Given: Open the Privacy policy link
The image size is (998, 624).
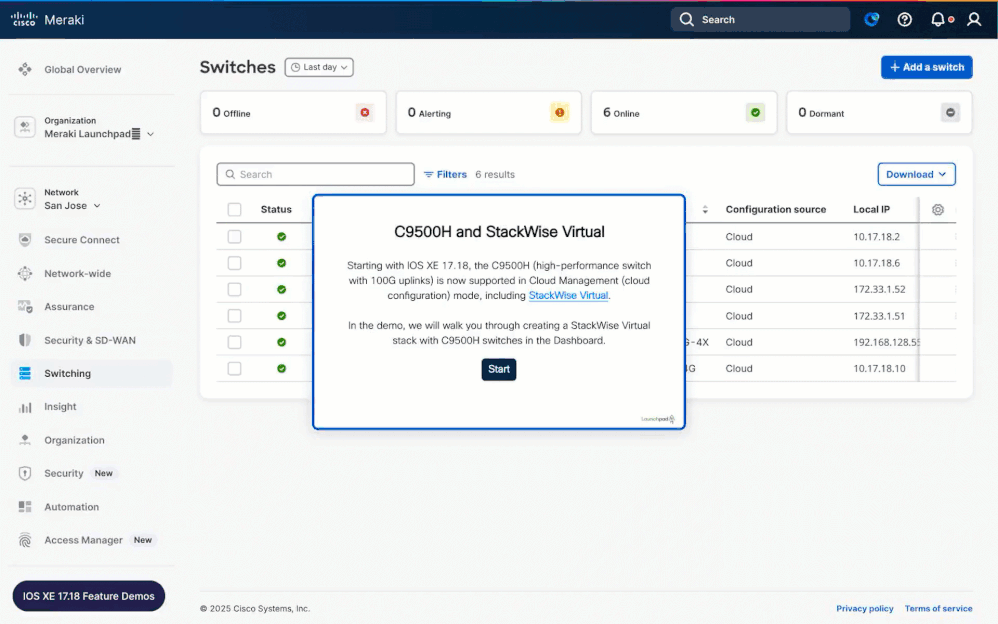Looking at the screenshot, I should (864, 609).
